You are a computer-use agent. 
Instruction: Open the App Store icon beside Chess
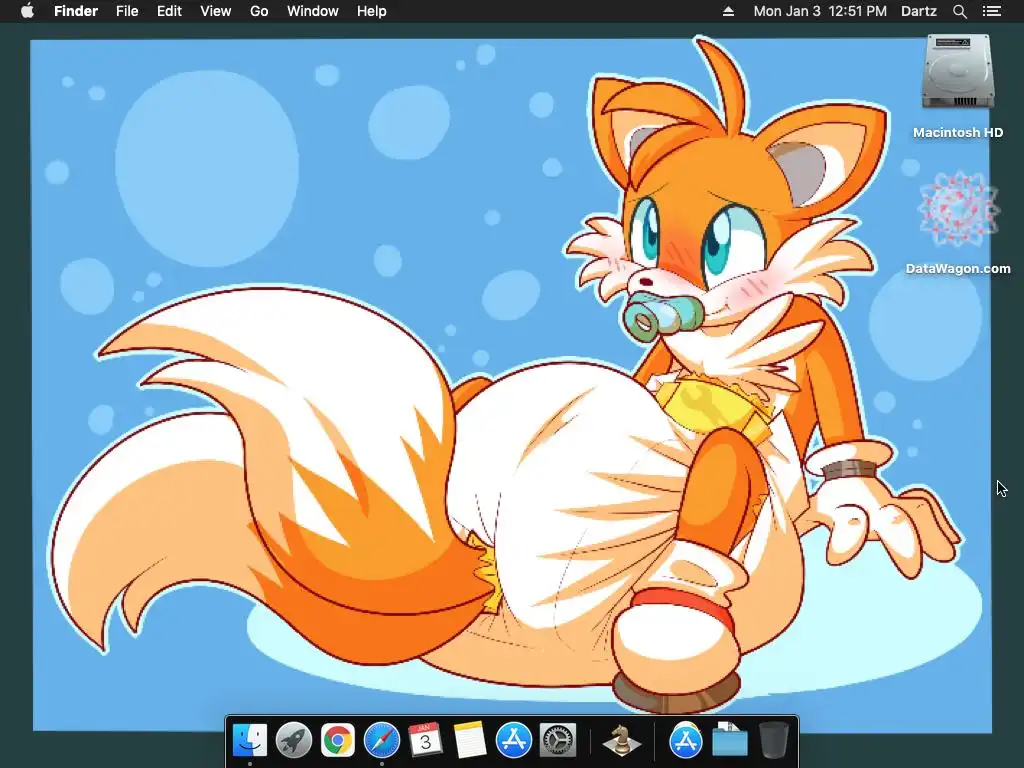[686, 740]
